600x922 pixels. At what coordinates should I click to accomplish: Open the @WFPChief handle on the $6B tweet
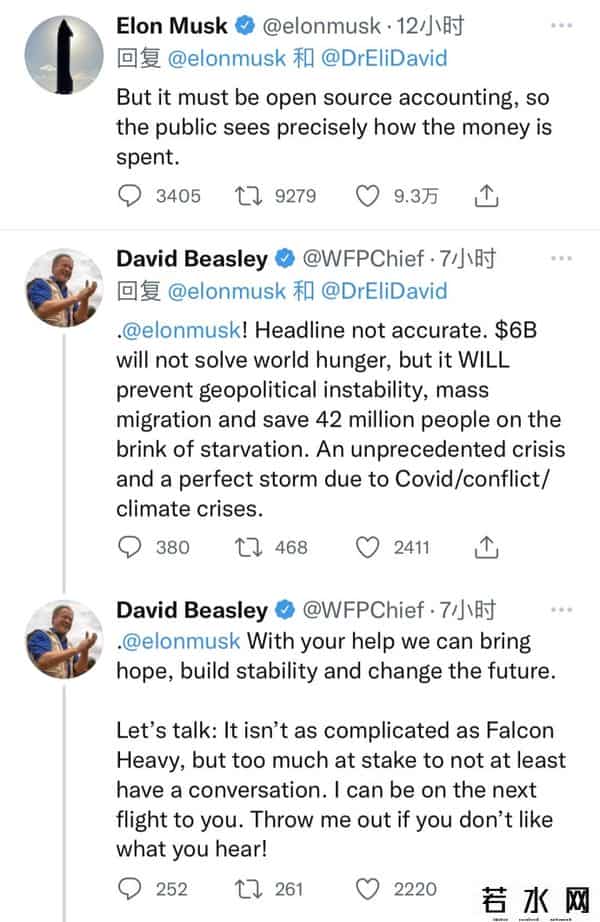pos(362,259)
